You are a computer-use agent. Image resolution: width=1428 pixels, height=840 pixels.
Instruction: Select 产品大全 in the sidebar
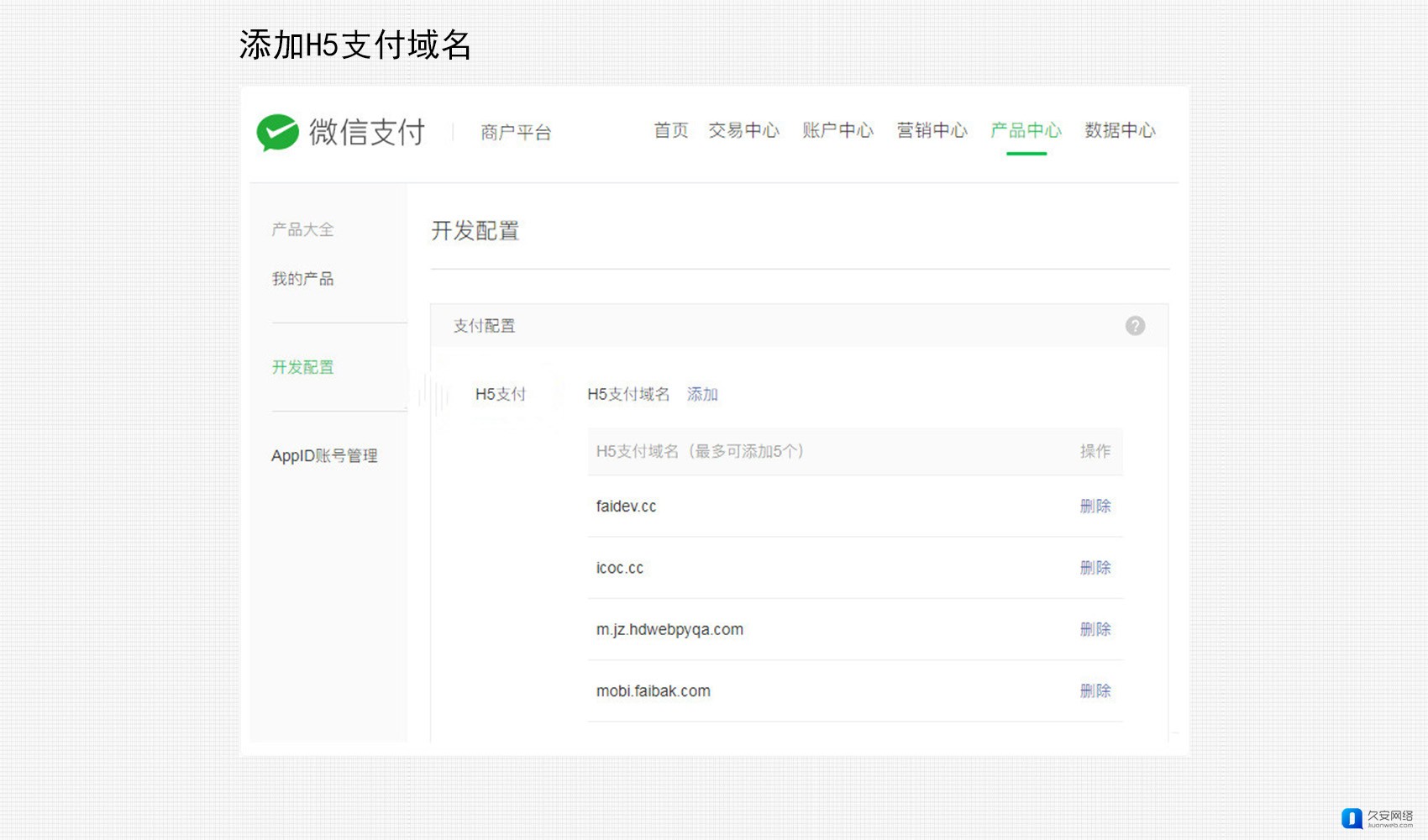point(302,230)
